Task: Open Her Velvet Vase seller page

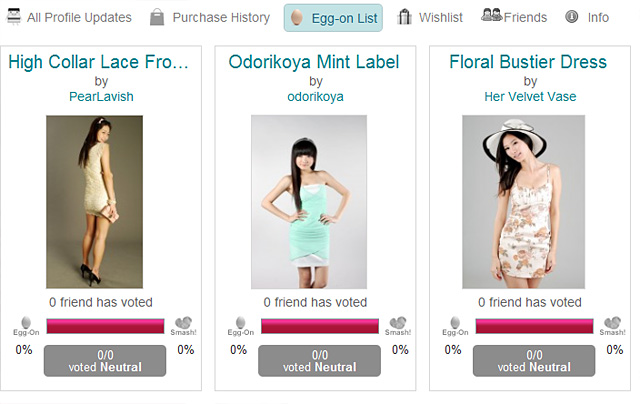Action: (x=530, y=97)
